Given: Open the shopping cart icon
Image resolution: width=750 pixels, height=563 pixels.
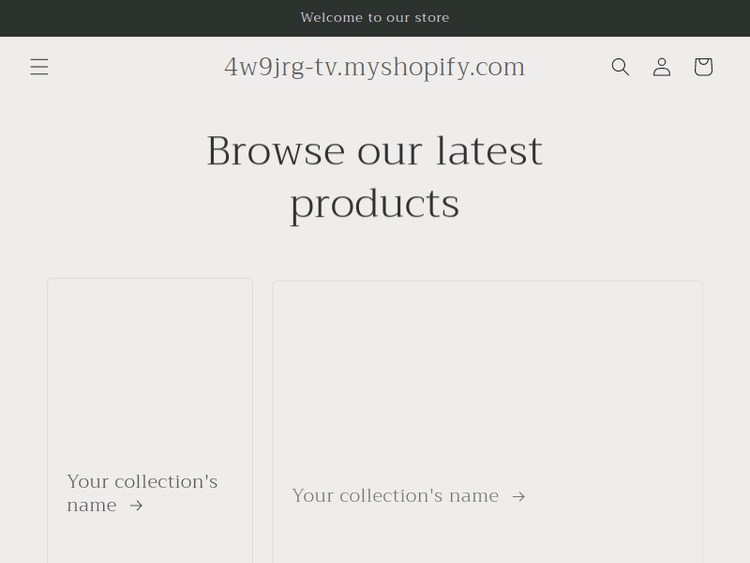Looking at the screenshot, I should point(703,67).
